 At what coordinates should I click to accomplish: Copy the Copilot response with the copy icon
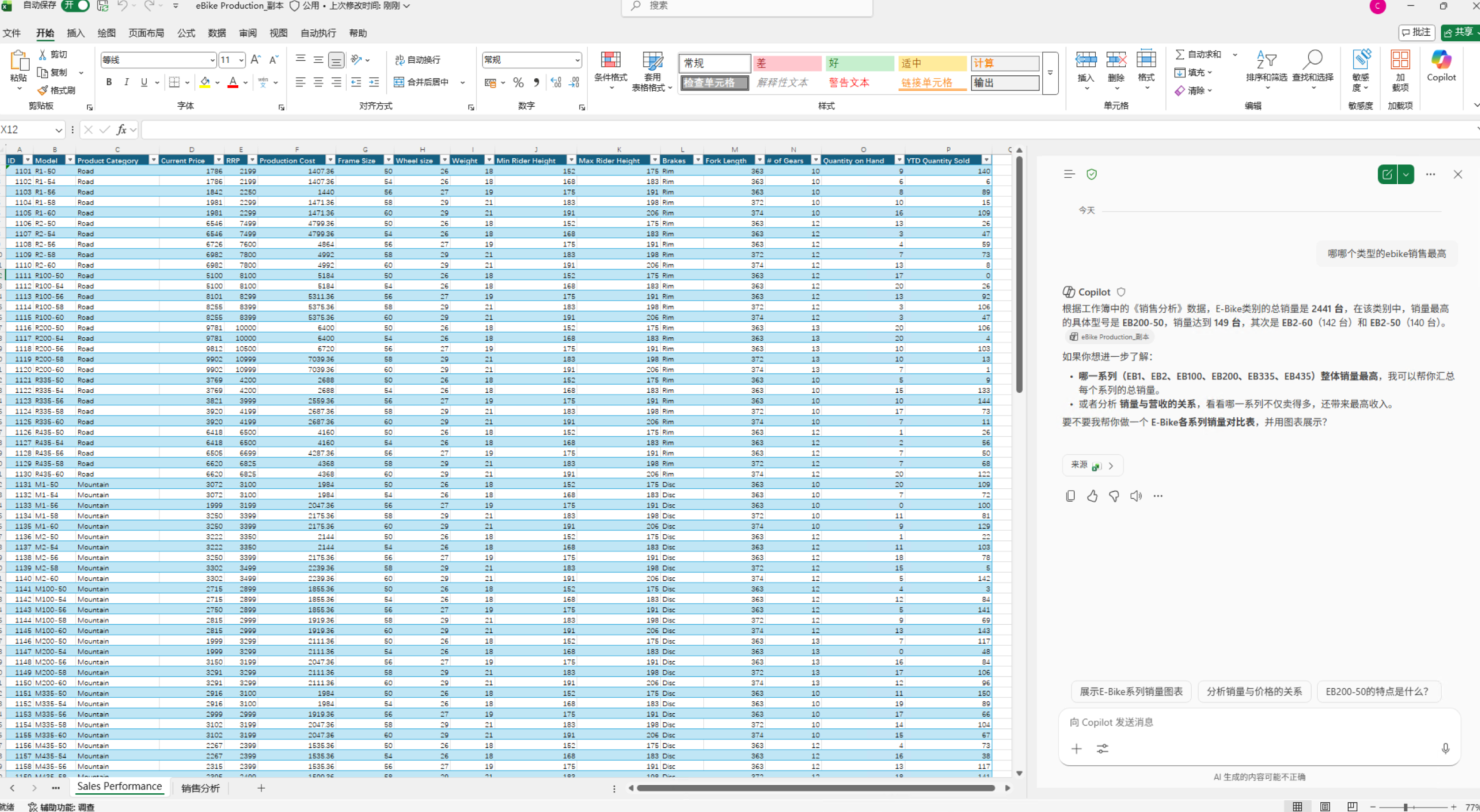click(x=1070, y=496)
